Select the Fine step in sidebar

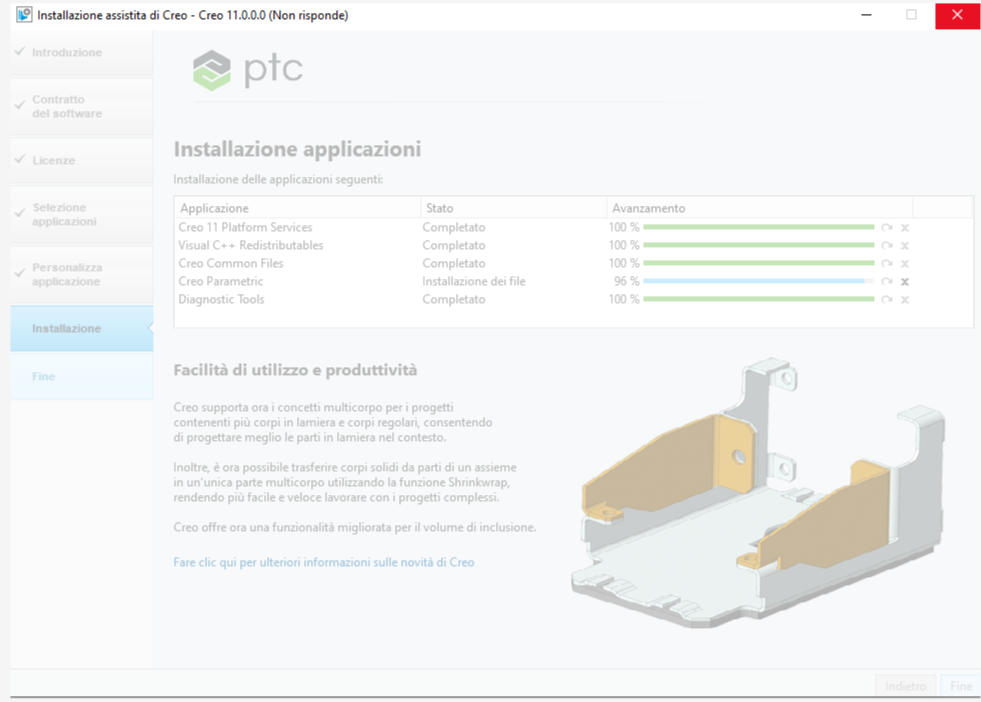pos(81,376)
